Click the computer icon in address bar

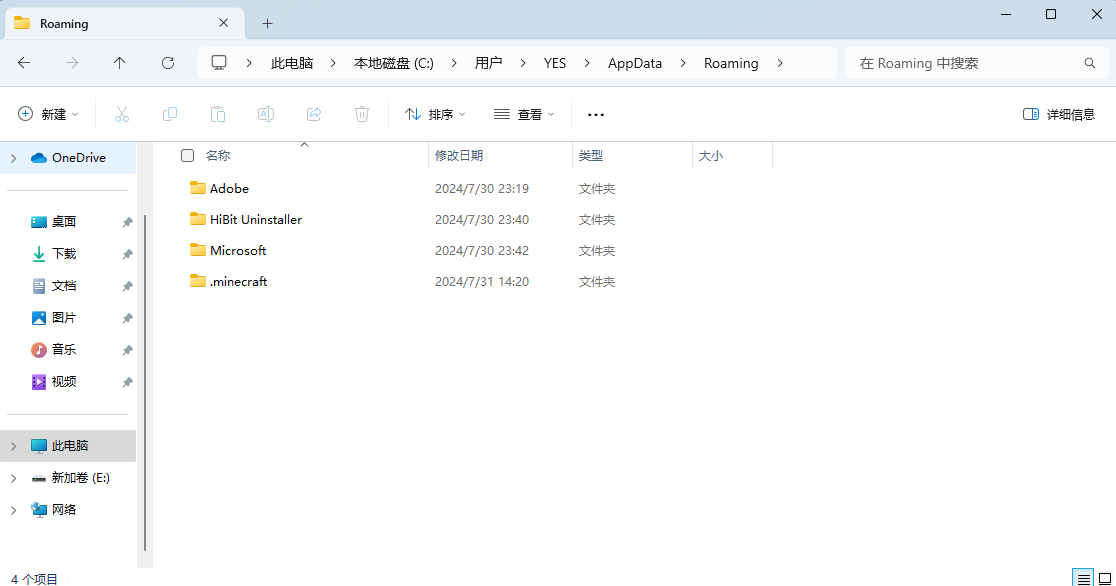tap(219, 63)
